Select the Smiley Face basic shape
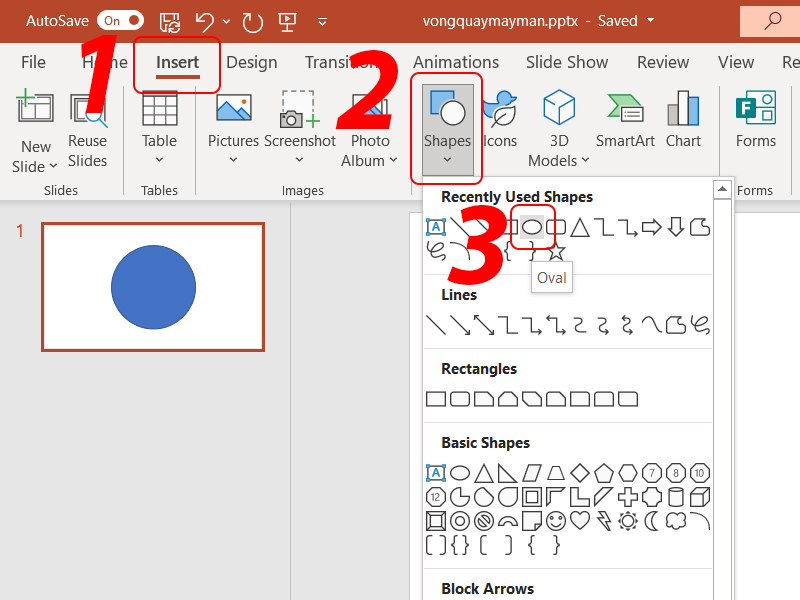This screenshot has height=600, width=800. (x=558, y=521)
